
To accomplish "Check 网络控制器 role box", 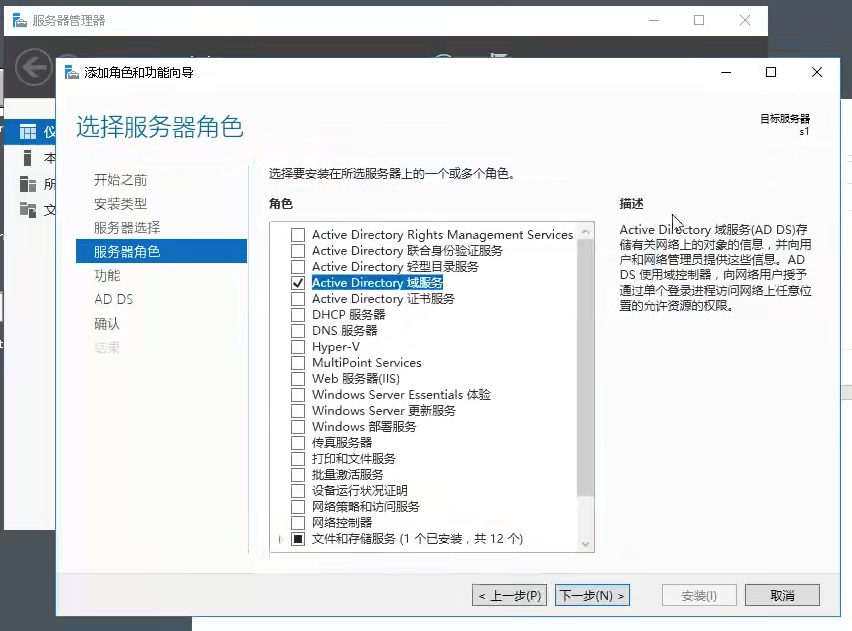I will tap(298, 523).
